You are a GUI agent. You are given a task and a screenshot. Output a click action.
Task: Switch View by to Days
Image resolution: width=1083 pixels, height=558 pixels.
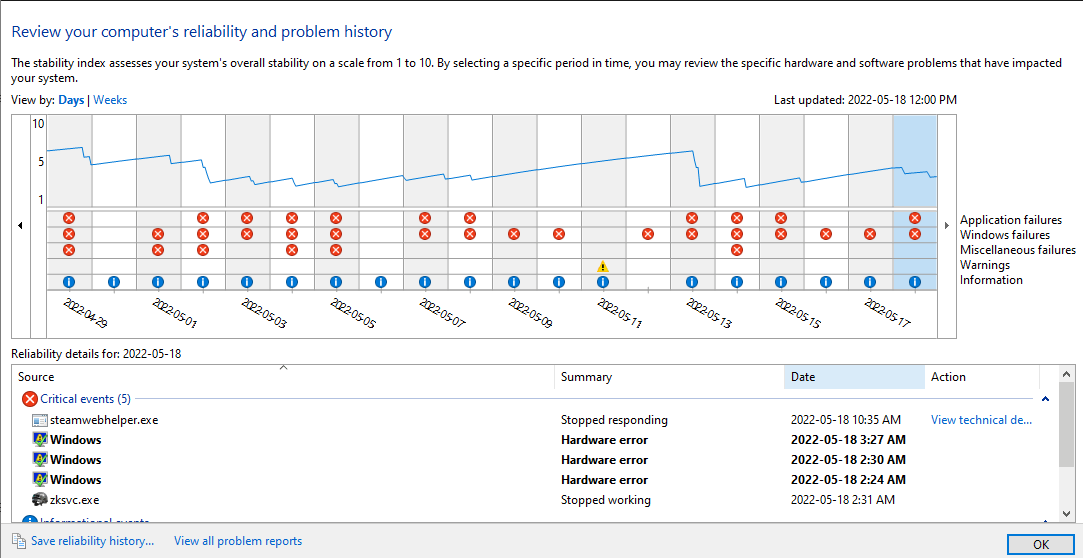click(71, 100)
